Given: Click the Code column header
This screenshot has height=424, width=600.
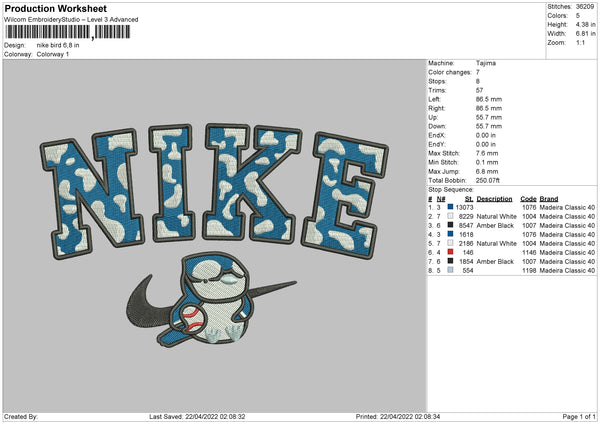Looking at the screenshot, I should click(529, 198).
